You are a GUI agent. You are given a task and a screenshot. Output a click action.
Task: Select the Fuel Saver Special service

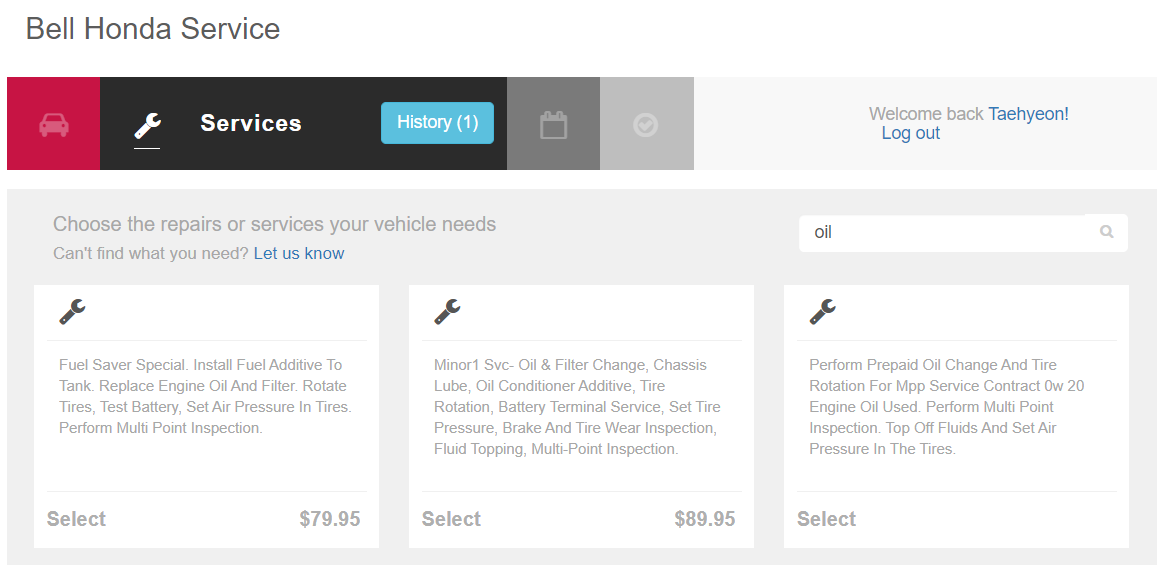click(x=76, y=519)
